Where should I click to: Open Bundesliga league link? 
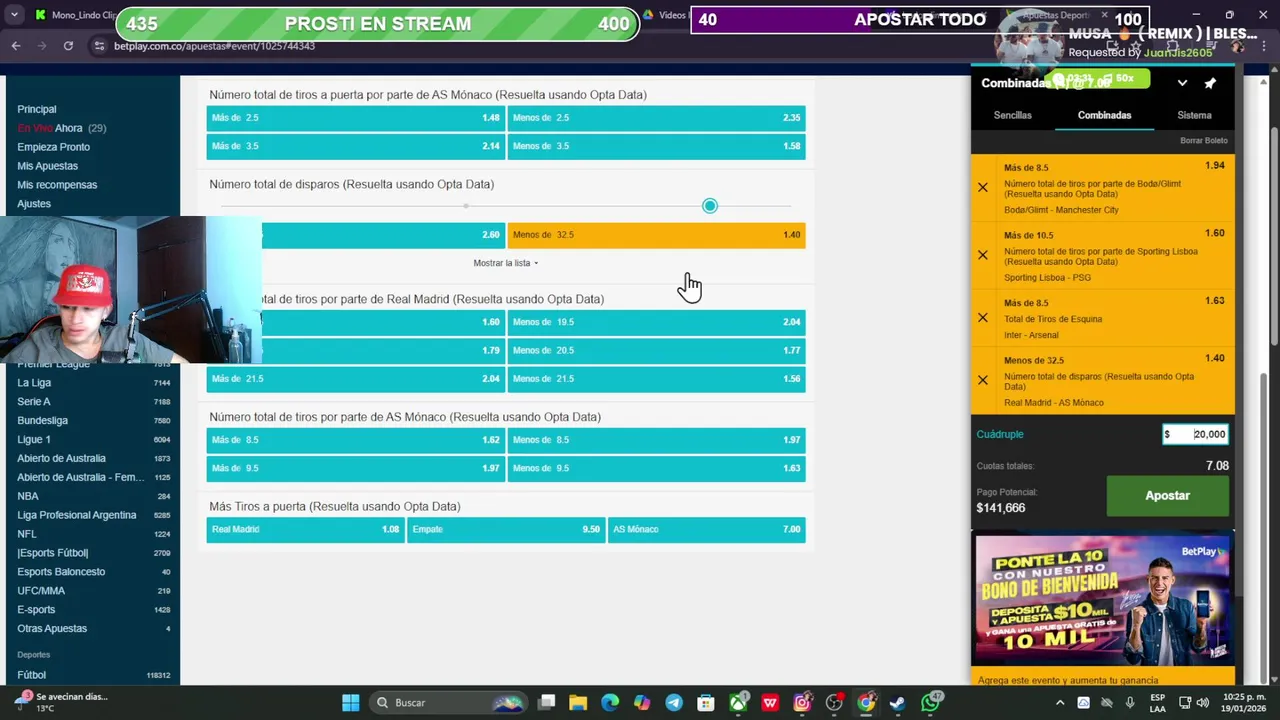[x=42, y=421]
